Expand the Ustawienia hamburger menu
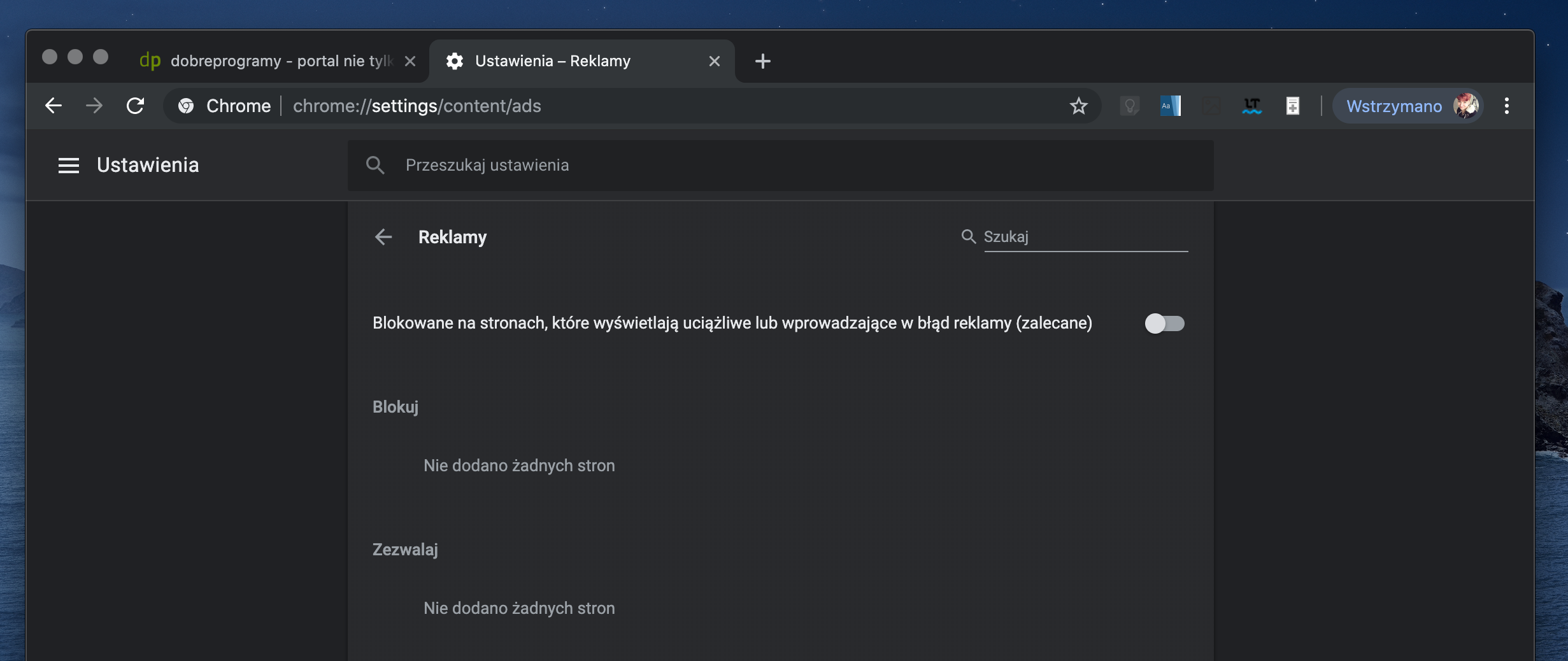Viewport: 1568px width, 661px height. 69,166
